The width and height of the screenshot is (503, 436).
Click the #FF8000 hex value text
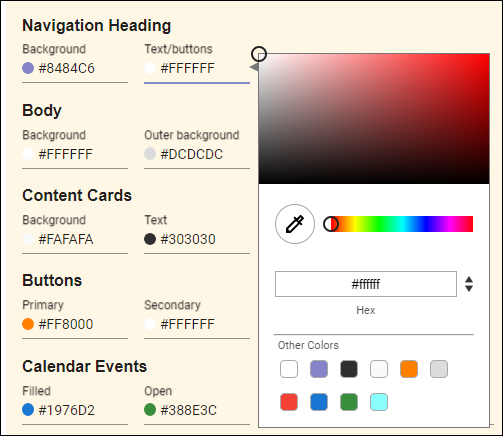point(66,324)
